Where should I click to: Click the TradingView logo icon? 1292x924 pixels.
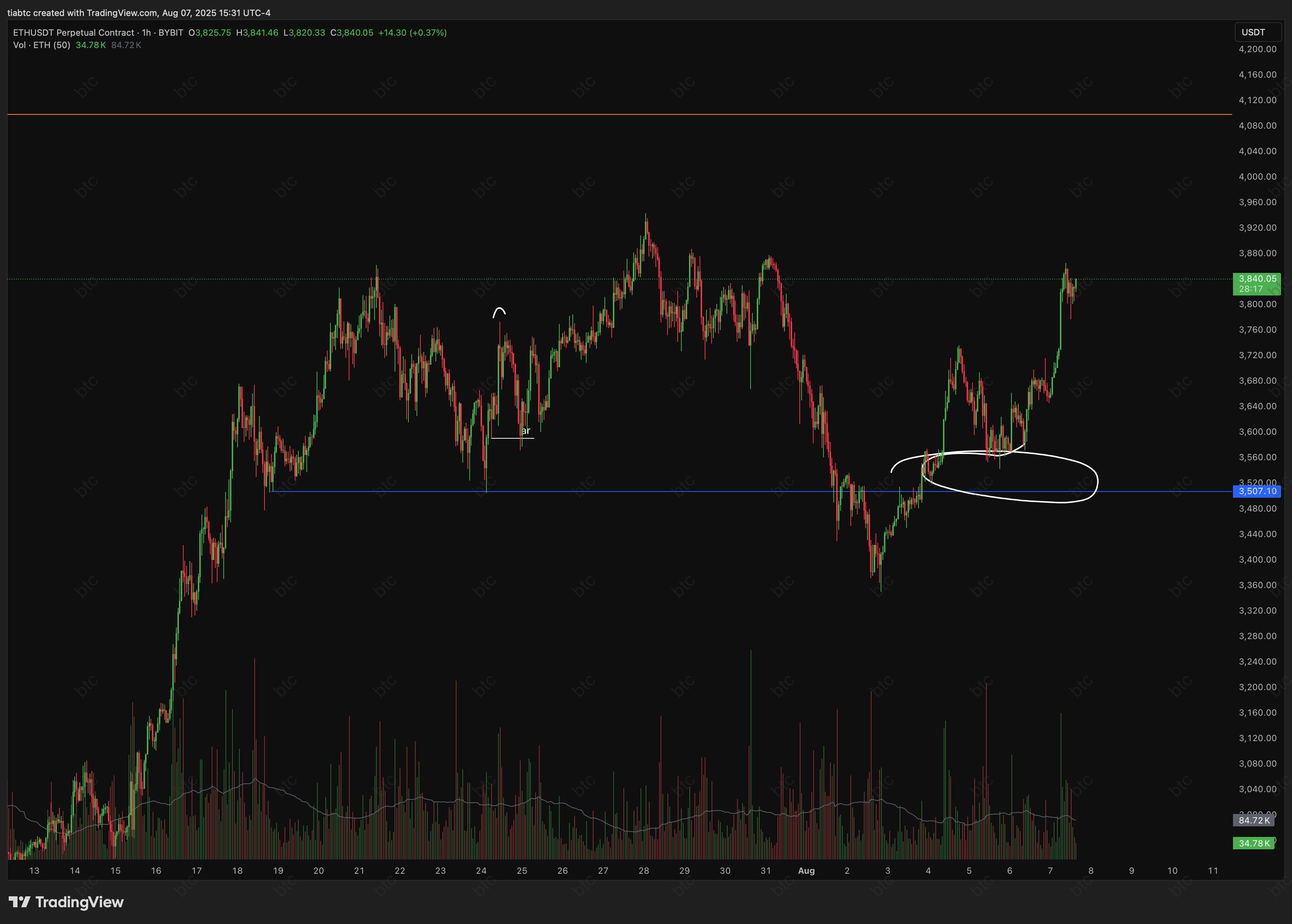click(19, 902)
